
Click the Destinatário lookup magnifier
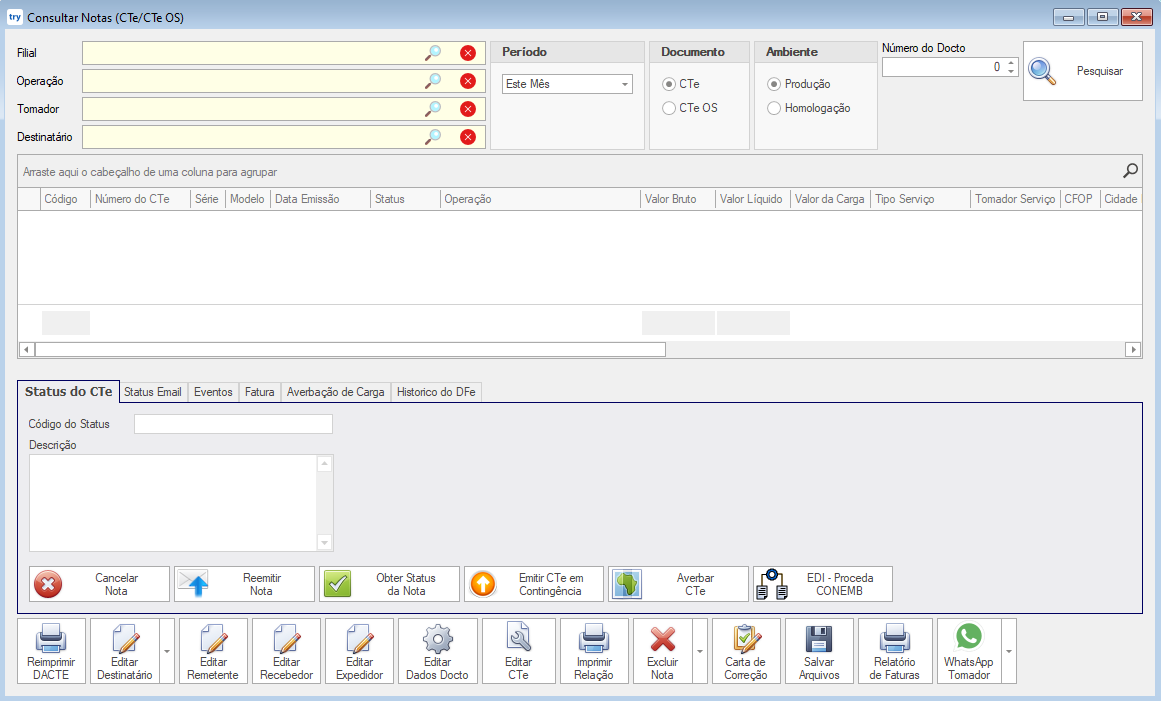coord(433,136)
